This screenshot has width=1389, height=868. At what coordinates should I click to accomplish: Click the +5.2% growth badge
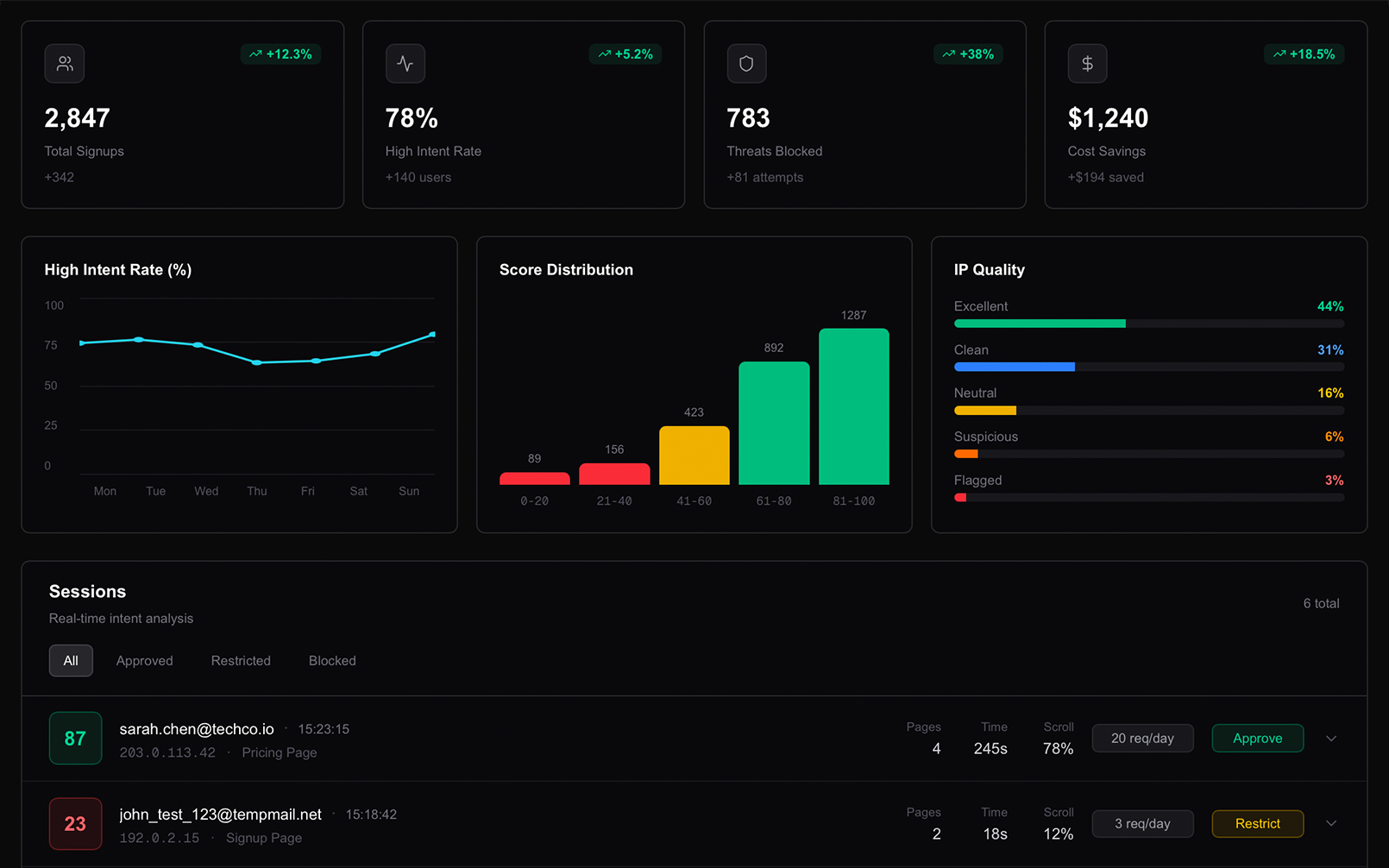625,53
